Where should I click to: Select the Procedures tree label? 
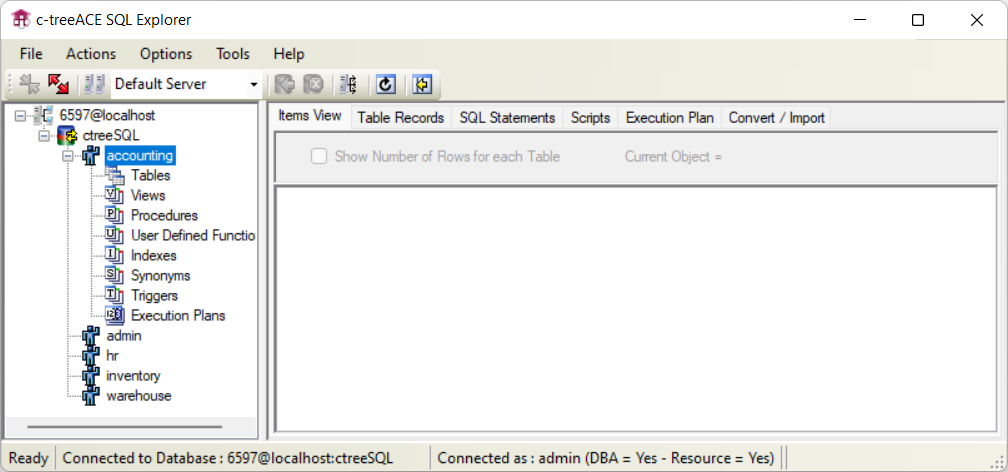tap(164, 215)
